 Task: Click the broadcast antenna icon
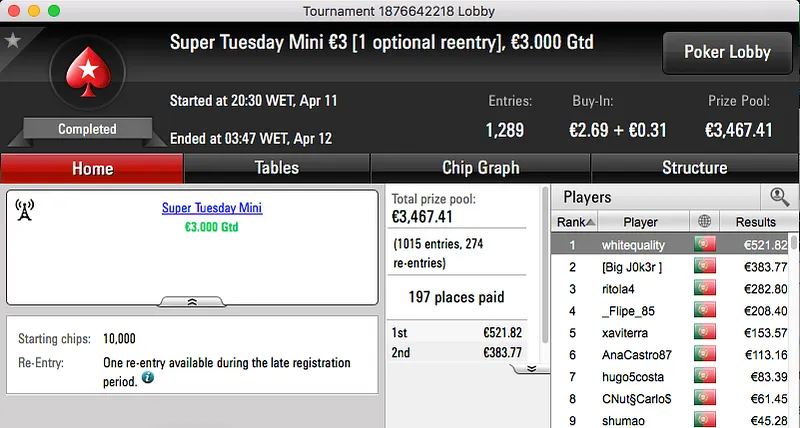tap(26, 210)
